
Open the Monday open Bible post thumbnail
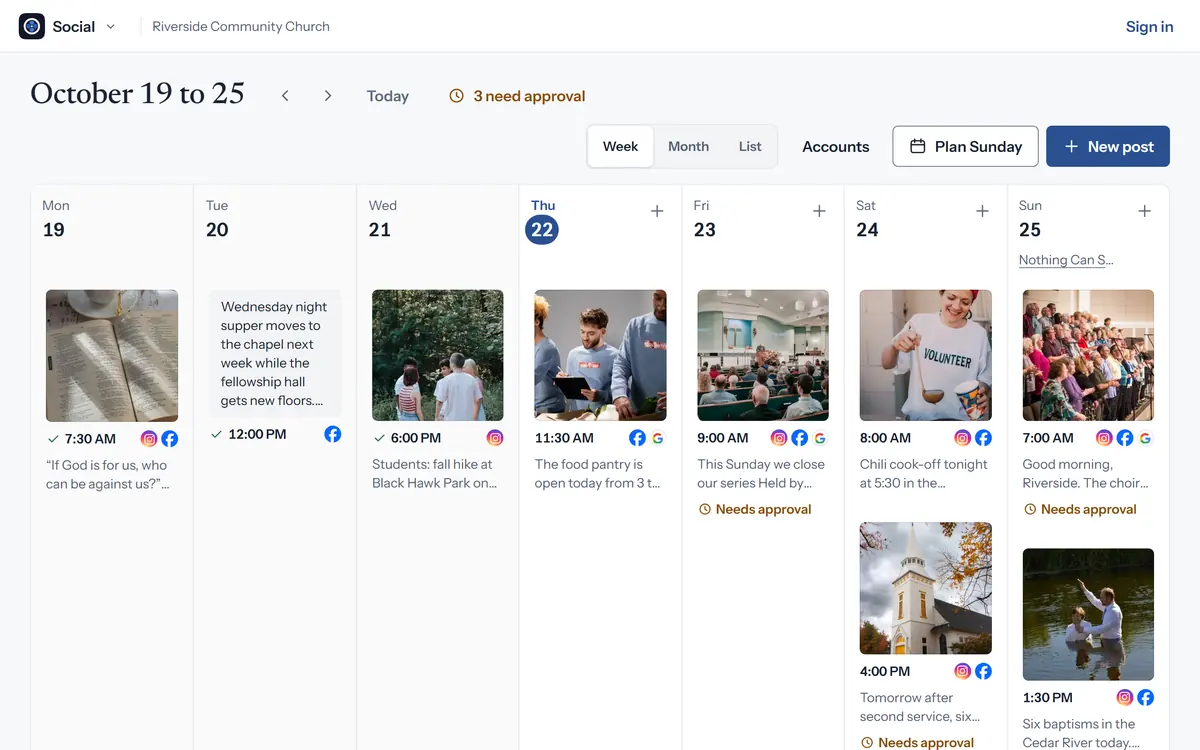[x=112, y=356]
